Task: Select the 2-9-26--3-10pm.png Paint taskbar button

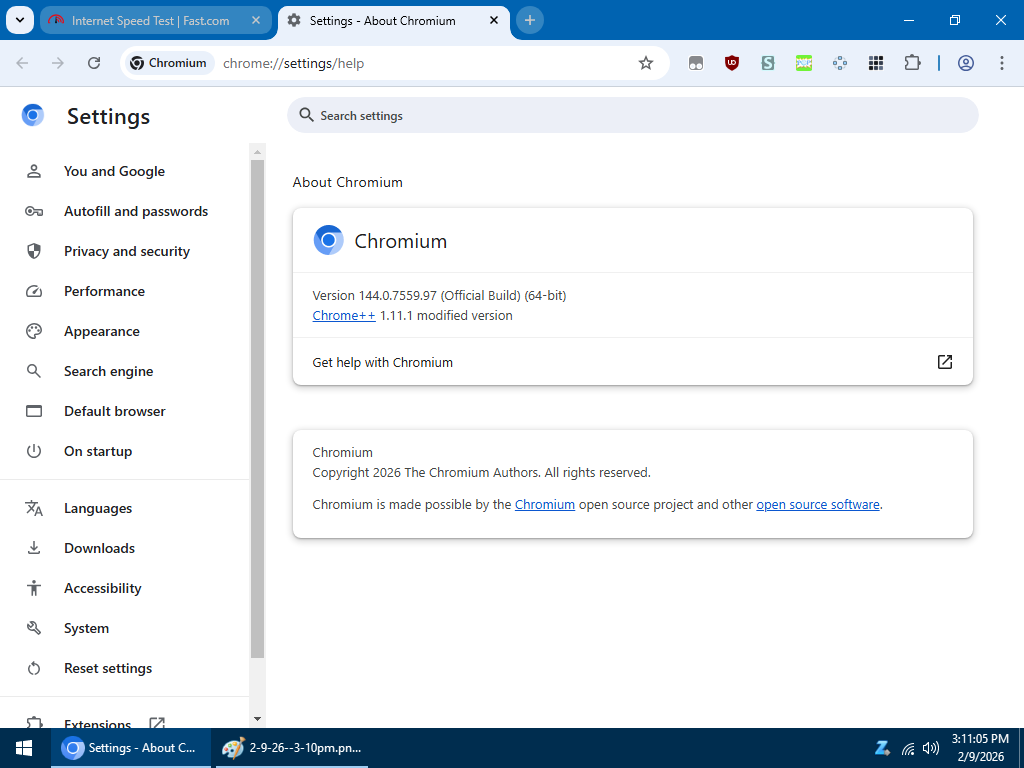Action: [291, 748]
